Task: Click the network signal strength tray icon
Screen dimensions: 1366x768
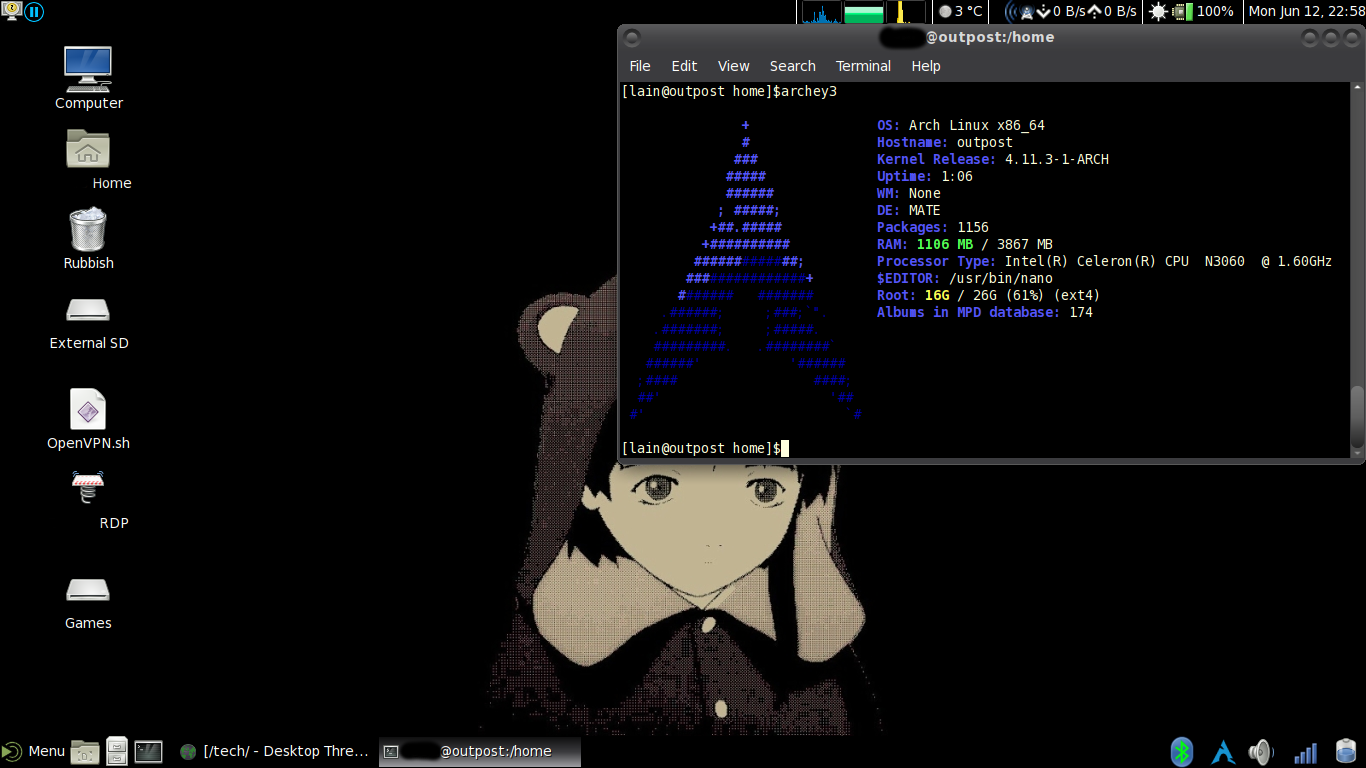Action: pos(1305,752)
